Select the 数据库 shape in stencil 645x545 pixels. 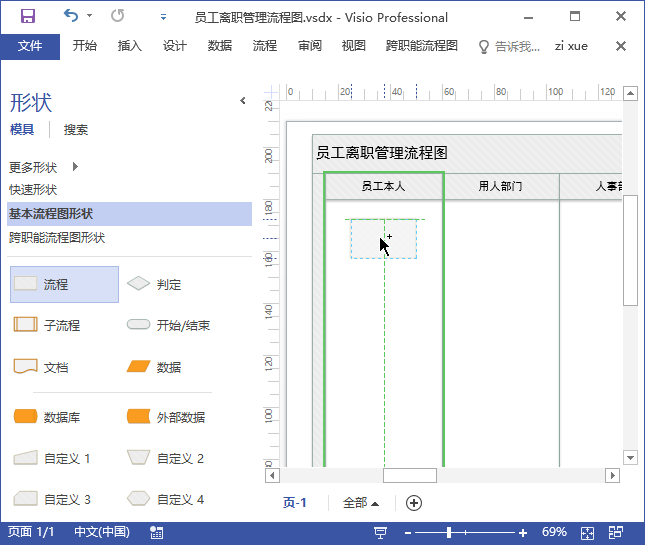[46, 417]
